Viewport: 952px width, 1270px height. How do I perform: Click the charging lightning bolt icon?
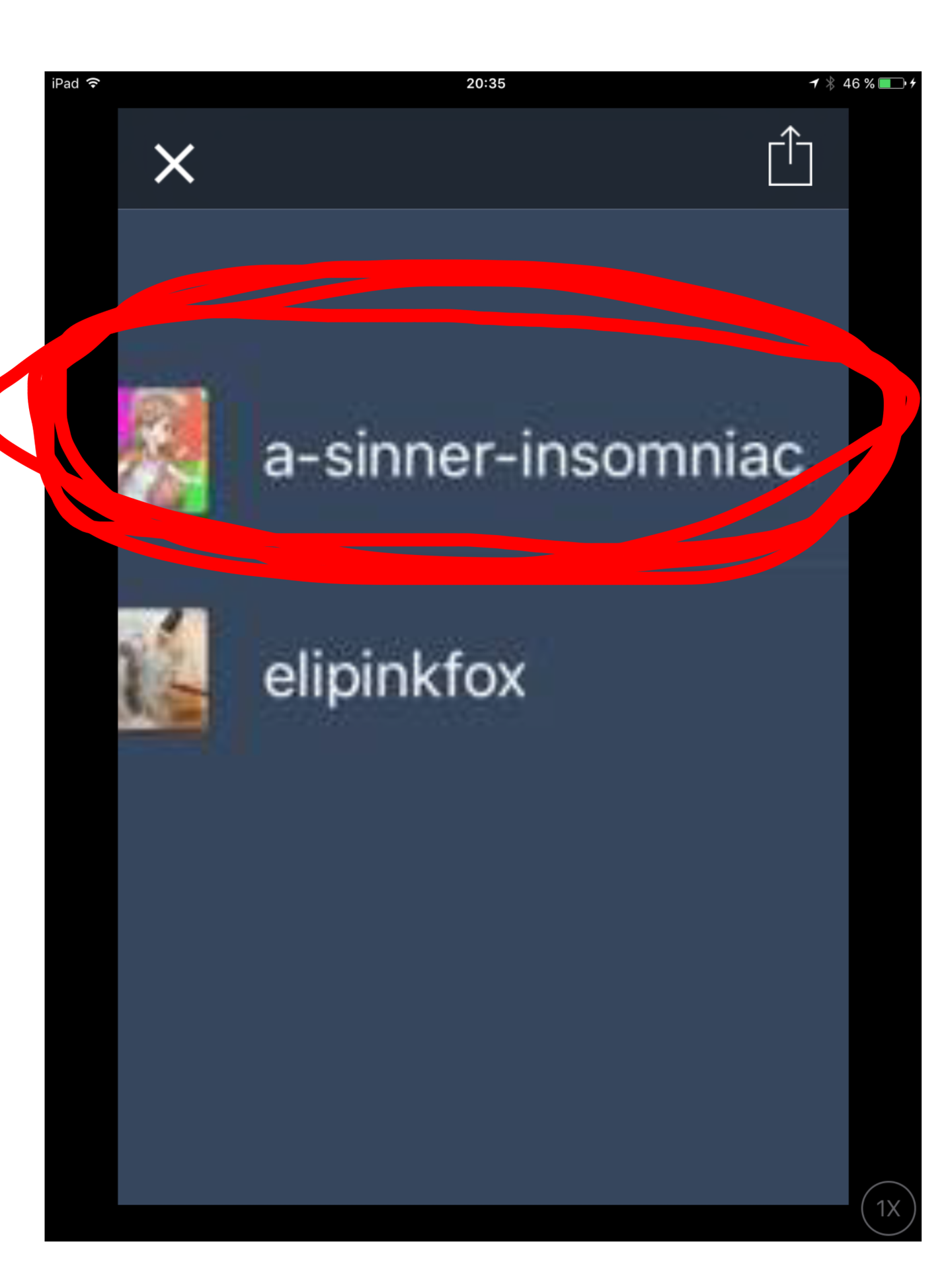913,83
